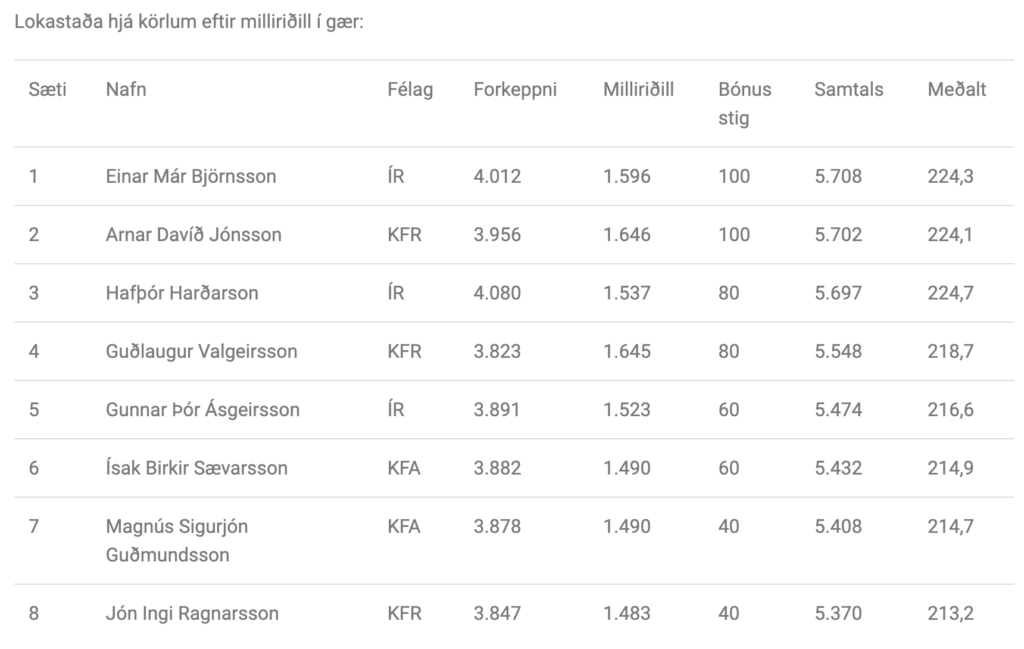1024x649 pixels.
Task: Click Magnús Sigurjón Guðmundsson's name
Action: pos(177,541)
